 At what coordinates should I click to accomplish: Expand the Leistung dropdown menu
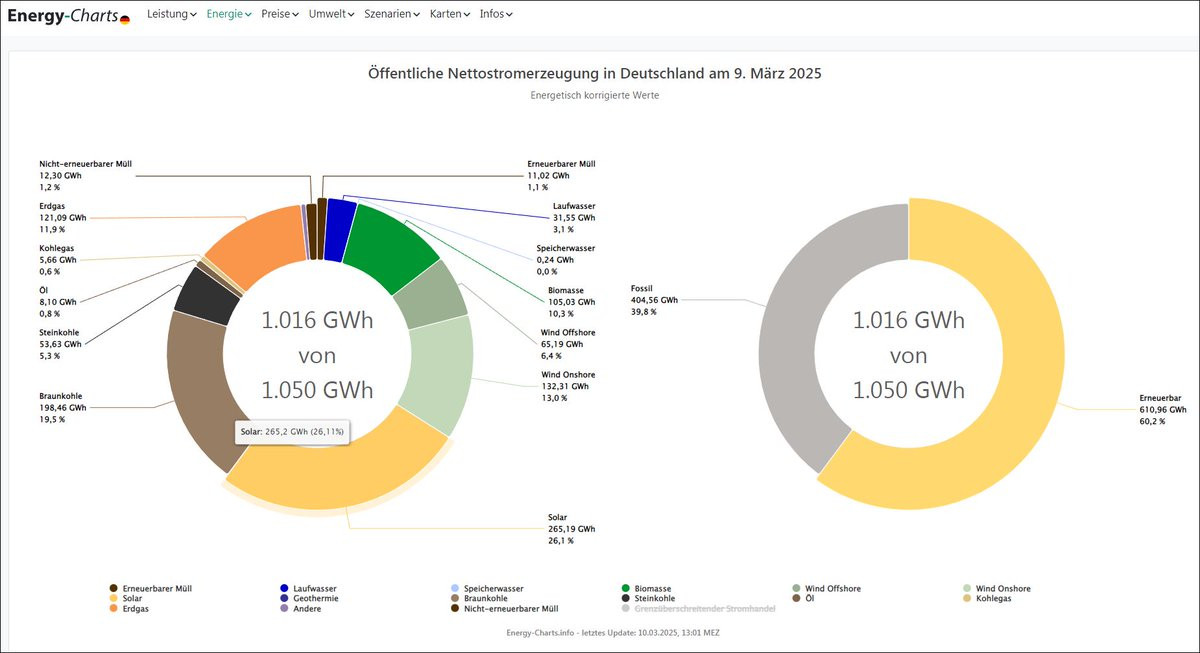[x=171, y=15]
